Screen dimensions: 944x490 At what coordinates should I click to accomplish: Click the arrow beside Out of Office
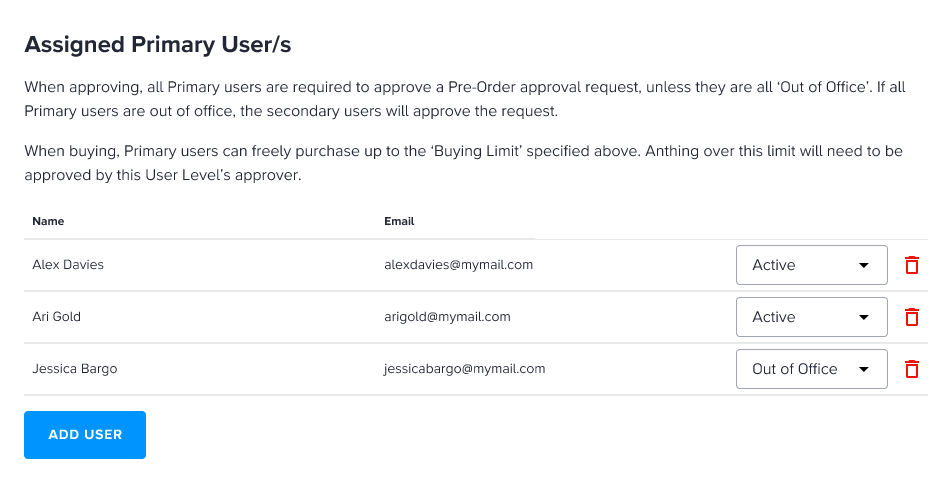[863, 370]
